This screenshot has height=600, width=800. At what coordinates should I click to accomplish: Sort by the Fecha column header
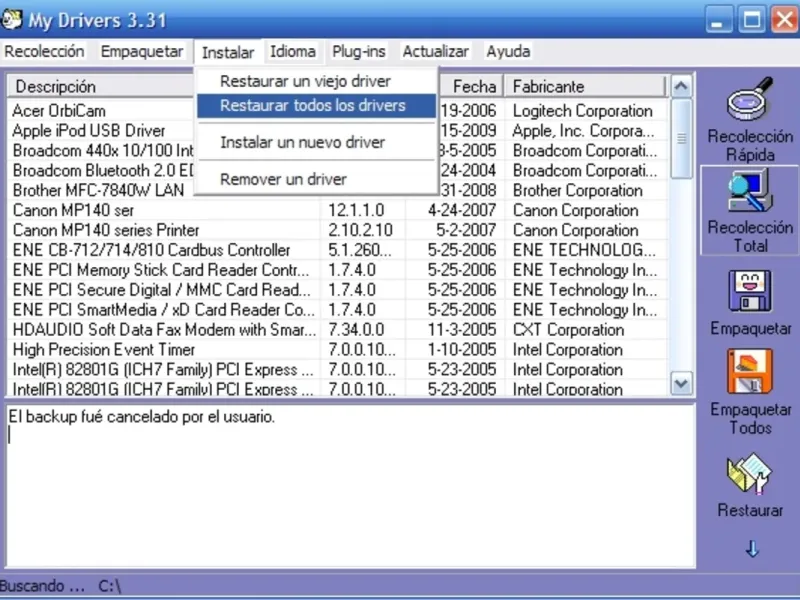pyautogui.click(x=471, y=87)
